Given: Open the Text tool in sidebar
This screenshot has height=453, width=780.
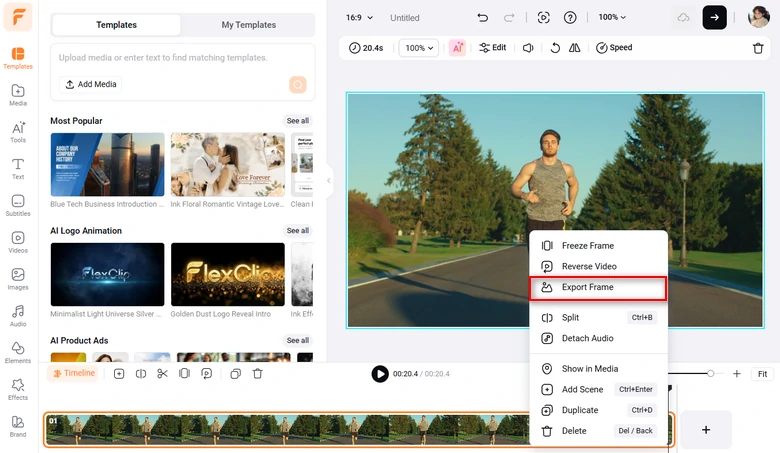Looking at the screenshot, I should point(17,168).
